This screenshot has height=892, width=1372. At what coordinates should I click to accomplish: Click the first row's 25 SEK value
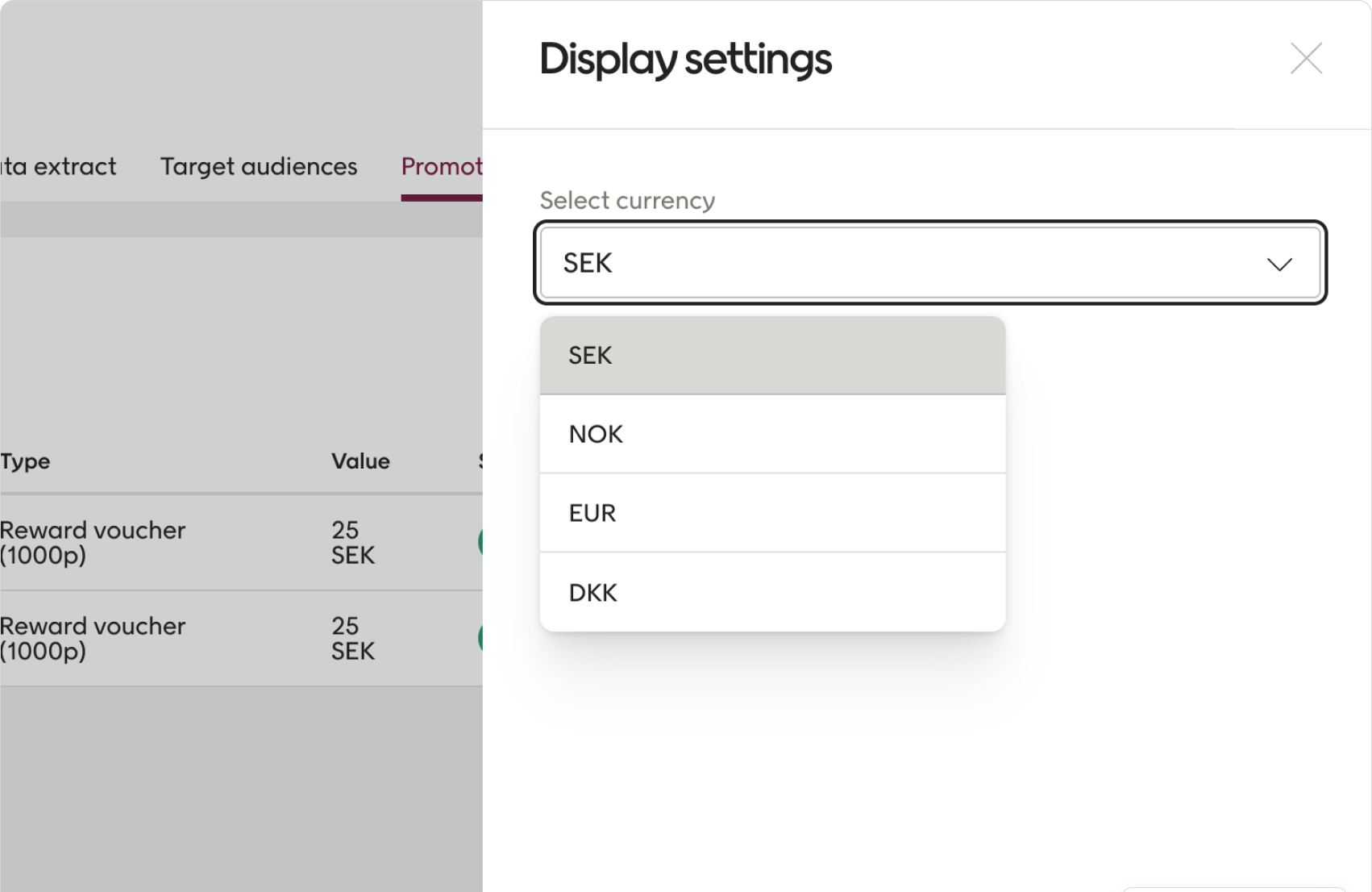pos(353,543)
